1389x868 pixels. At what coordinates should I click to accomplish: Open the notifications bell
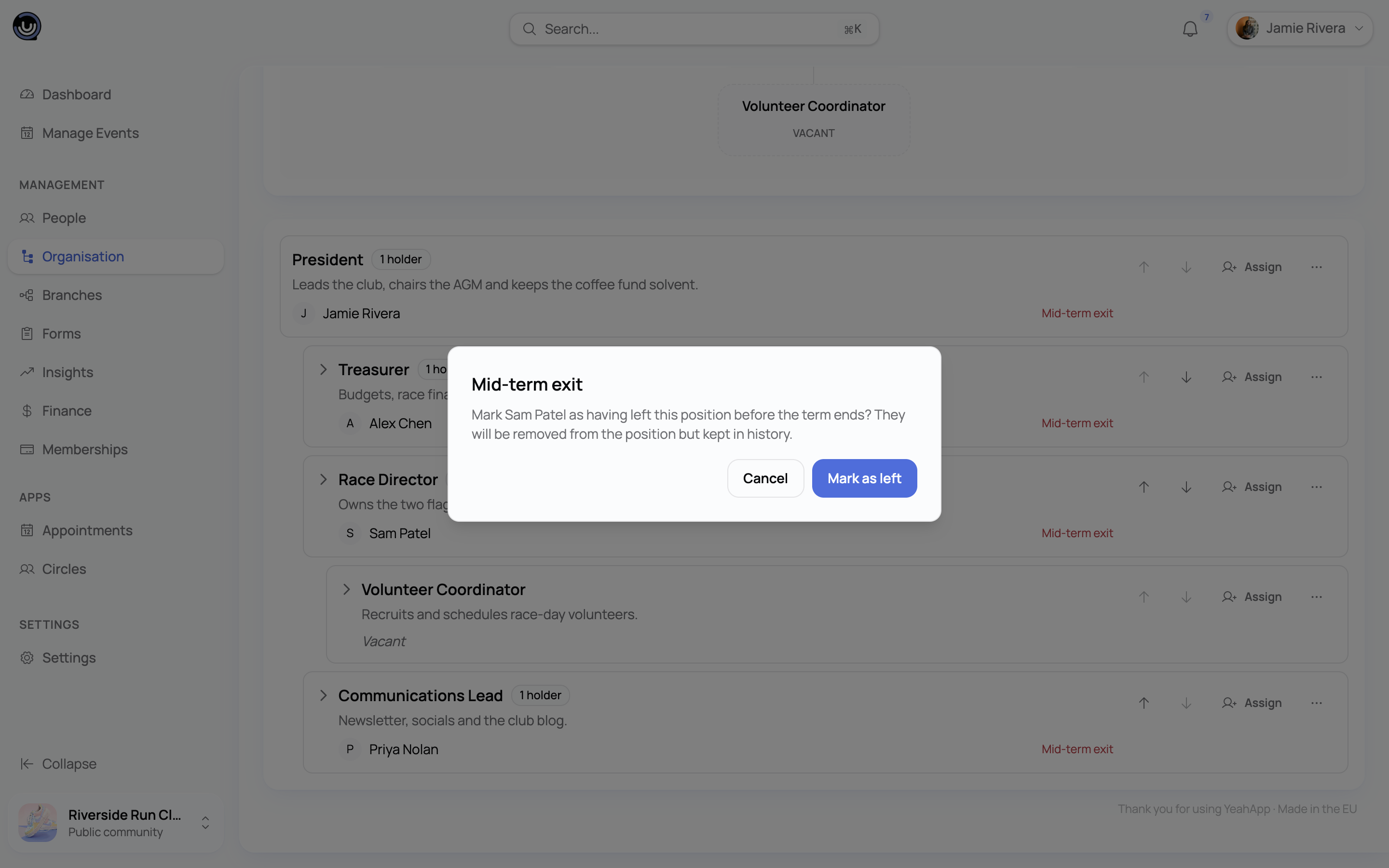pos(1190,29)
